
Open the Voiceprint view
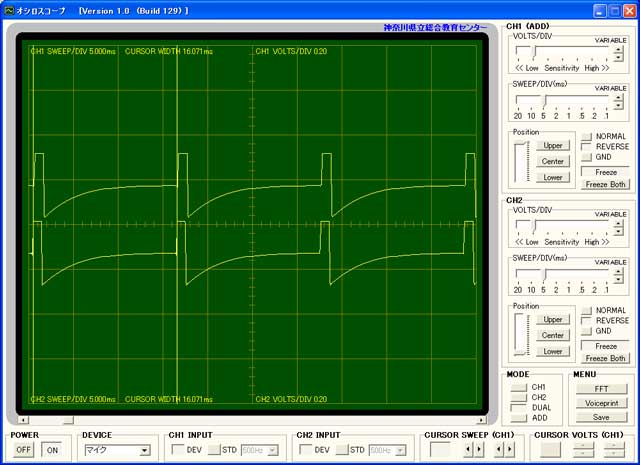pyautogui.click(x=602, y=403)
